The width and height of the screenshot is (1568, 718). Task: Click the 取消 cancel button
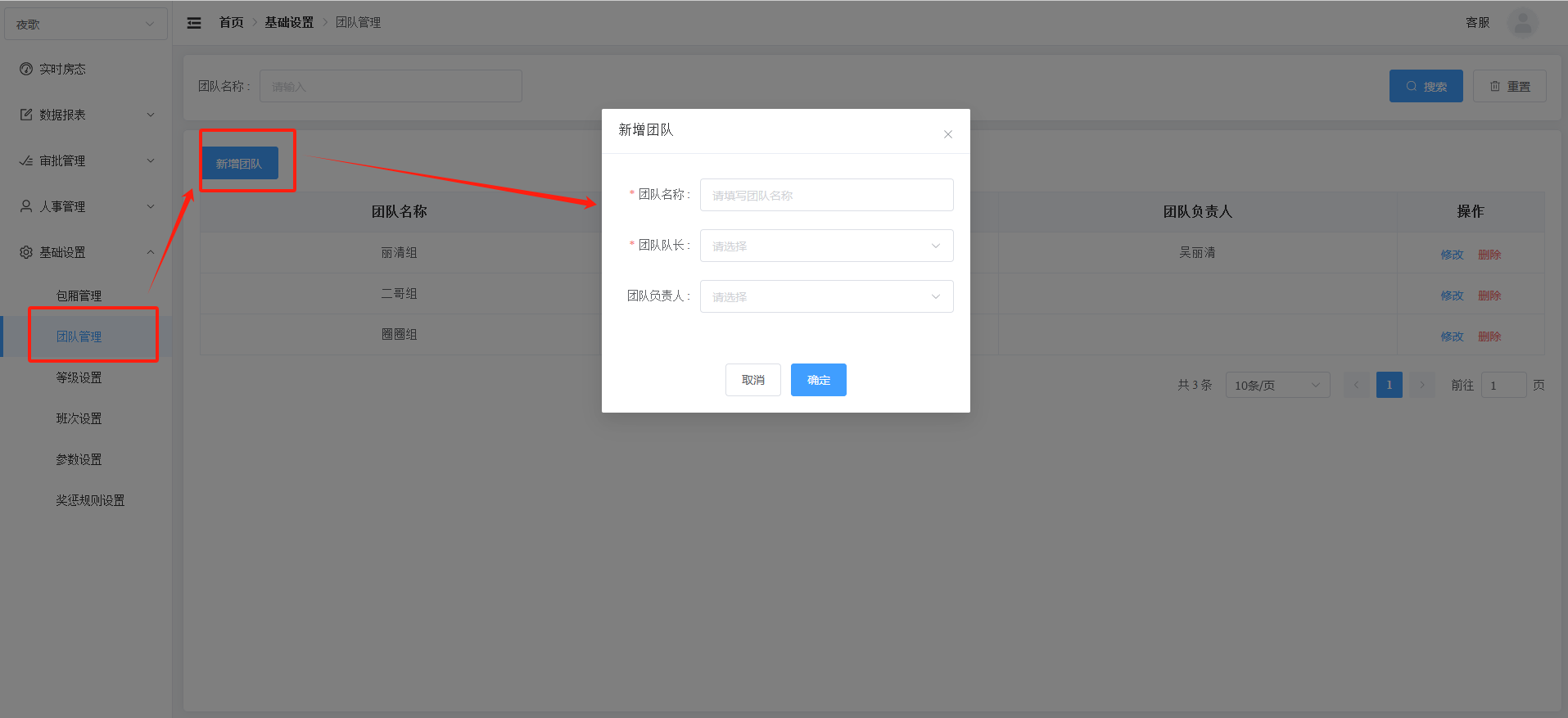(752, 380)
